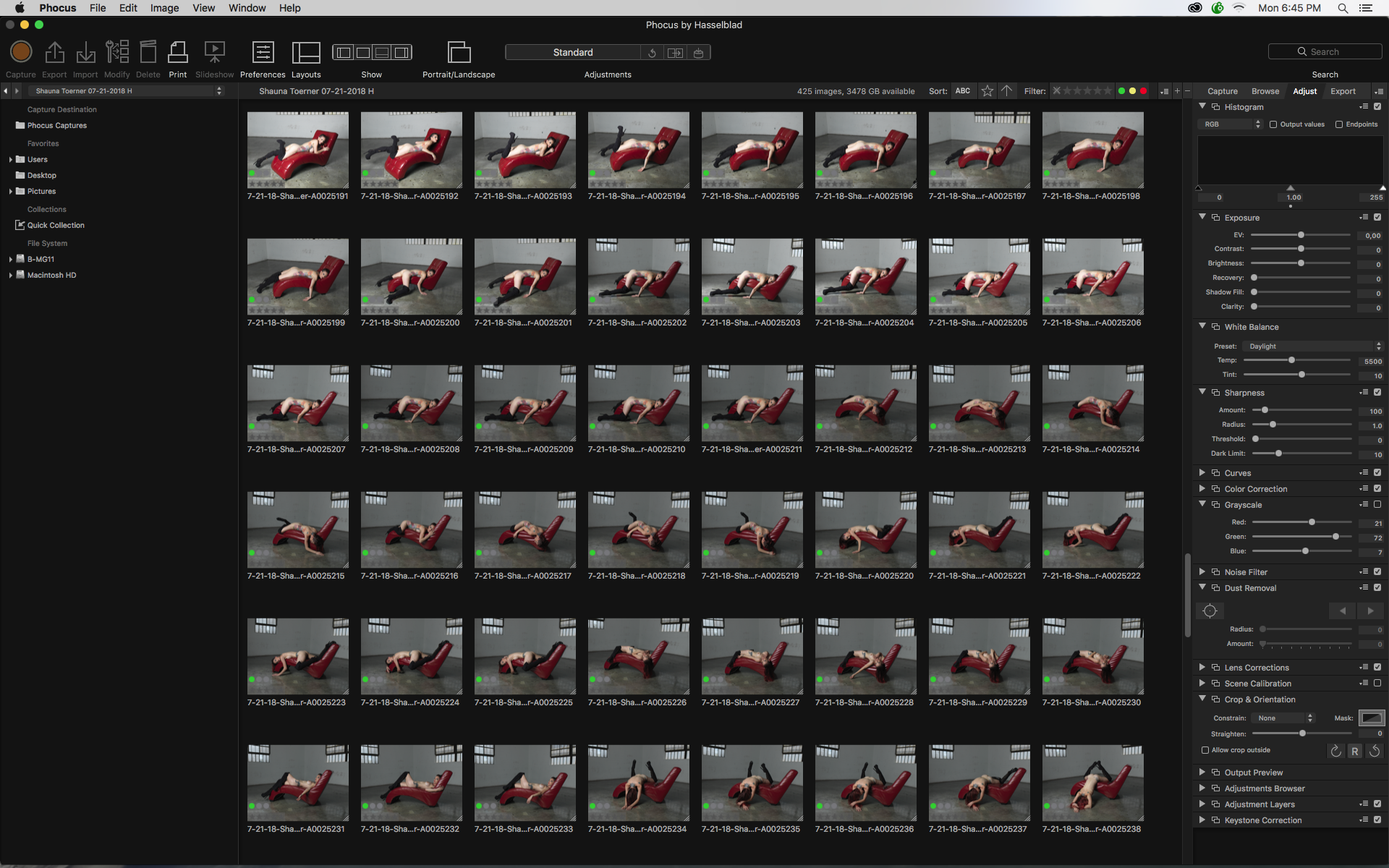This screenshot has height=868, width=1389.
Task: Select thumbnail image A0025191
Action: [x=297, y=150]
